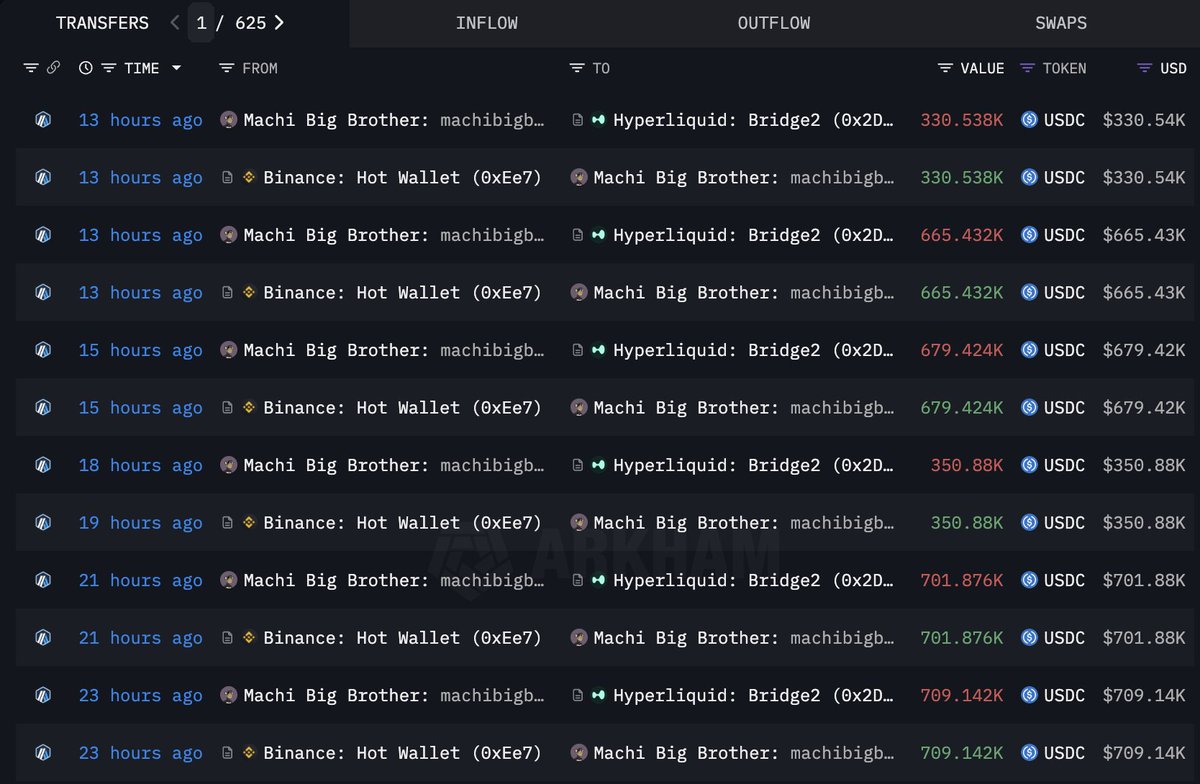This screenshot has height=784, width=1200.
Task: Click the page number field showing 1
Action: (201, 23)
